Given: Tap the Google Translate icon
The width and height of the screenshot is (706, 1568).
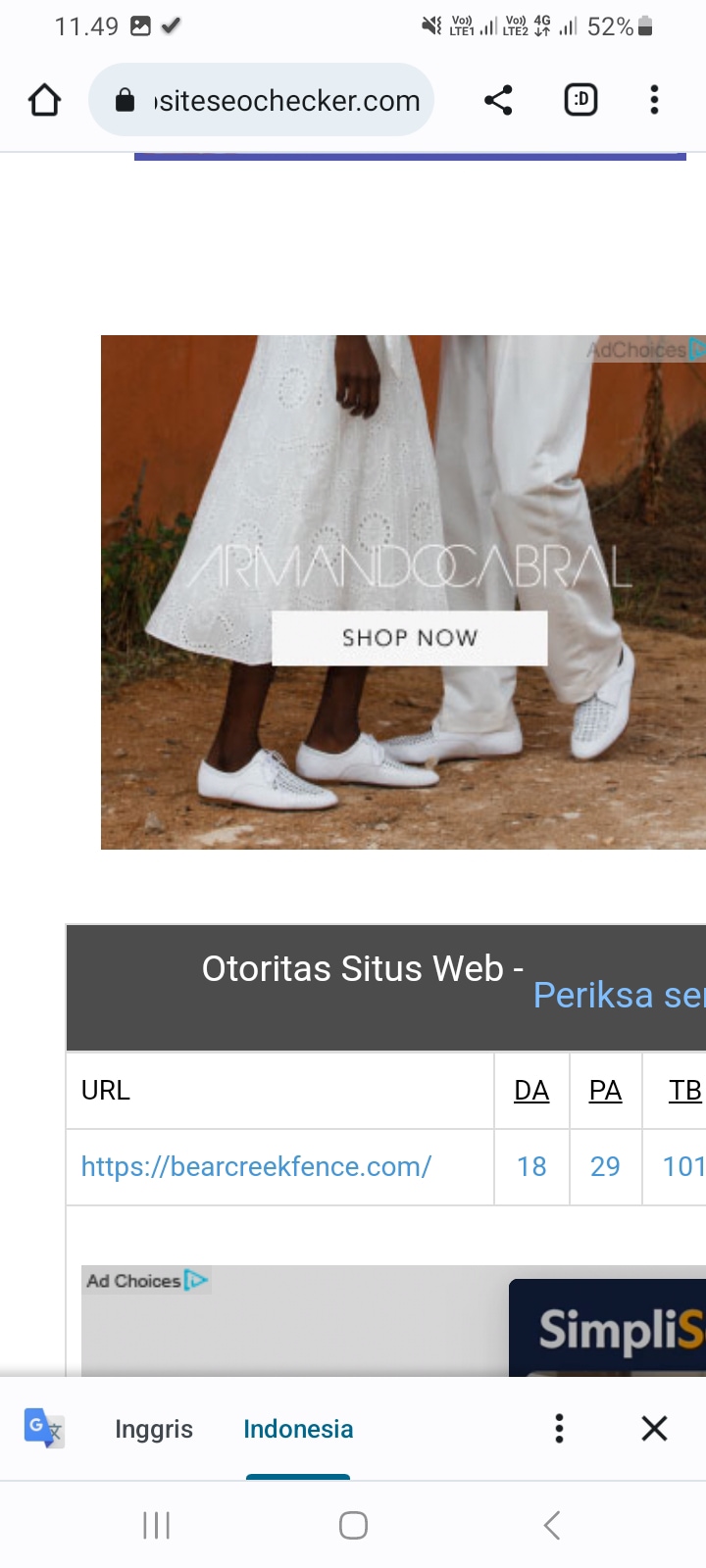Looking at the screenshot, I should click(x=44, y=1428).
